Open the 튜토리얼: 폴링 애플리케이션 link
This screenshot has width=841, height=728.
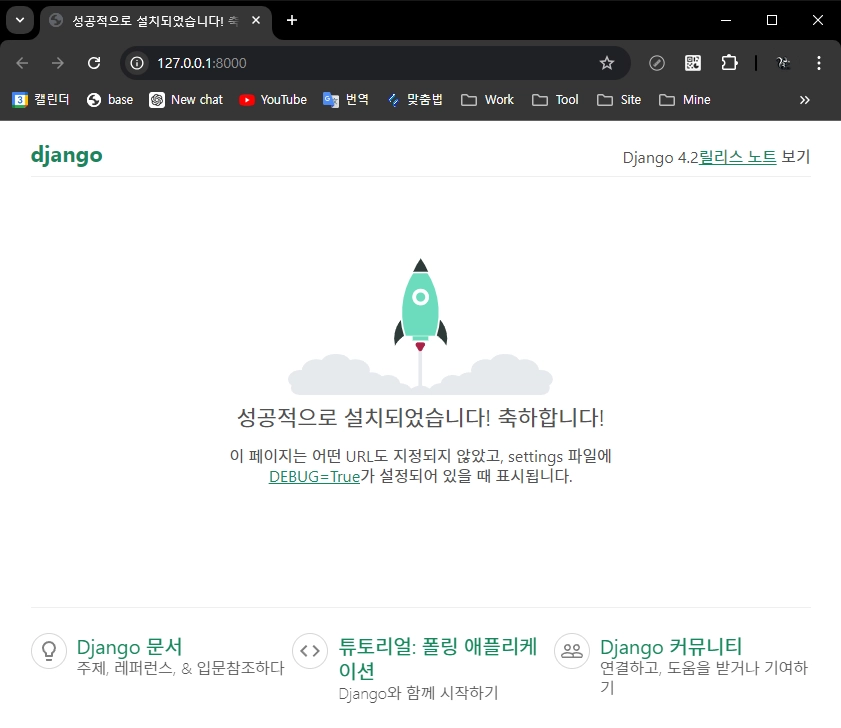tap(437, 658)
